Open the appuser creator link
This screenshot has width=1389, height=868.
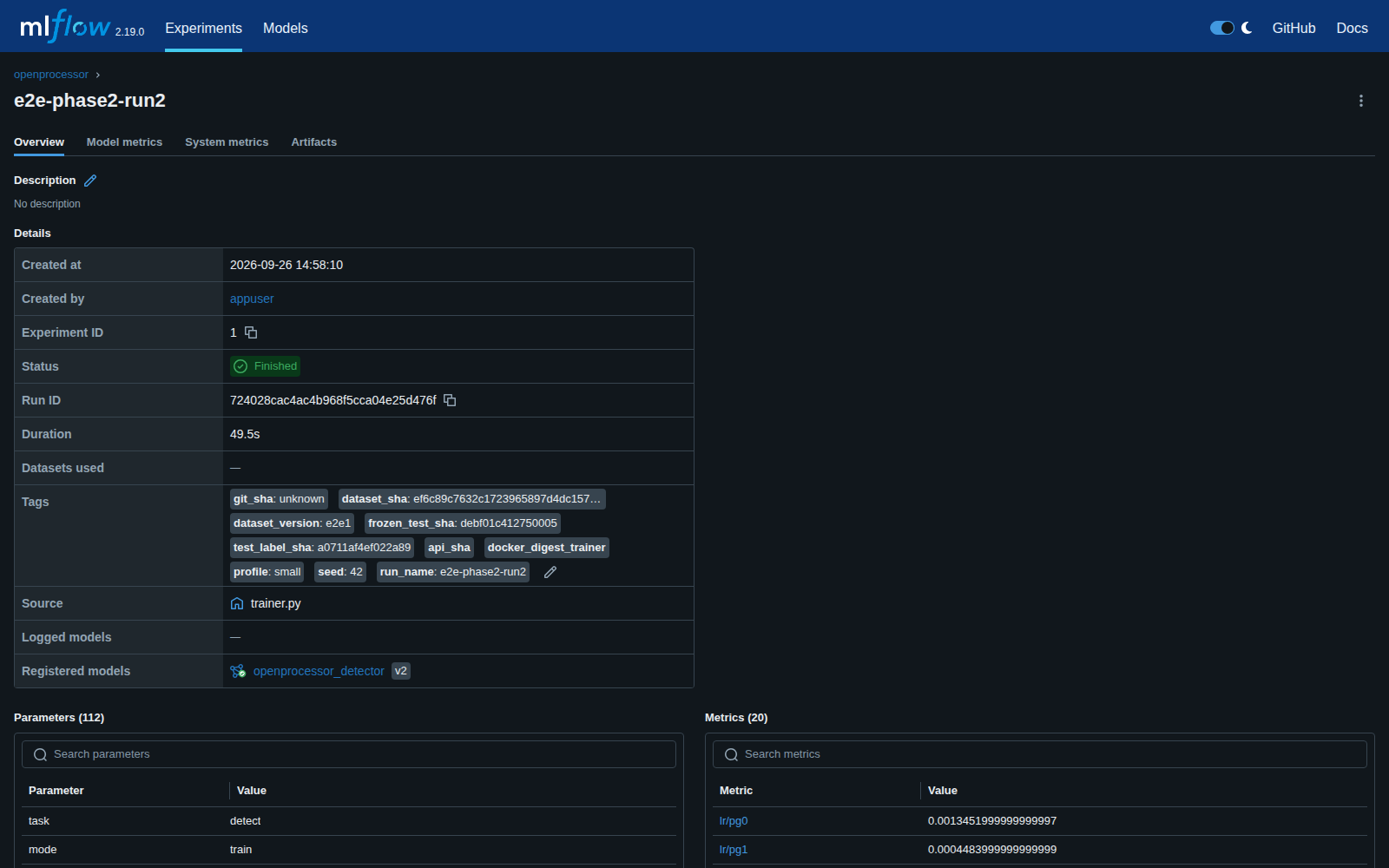click(x=252, y=299)
